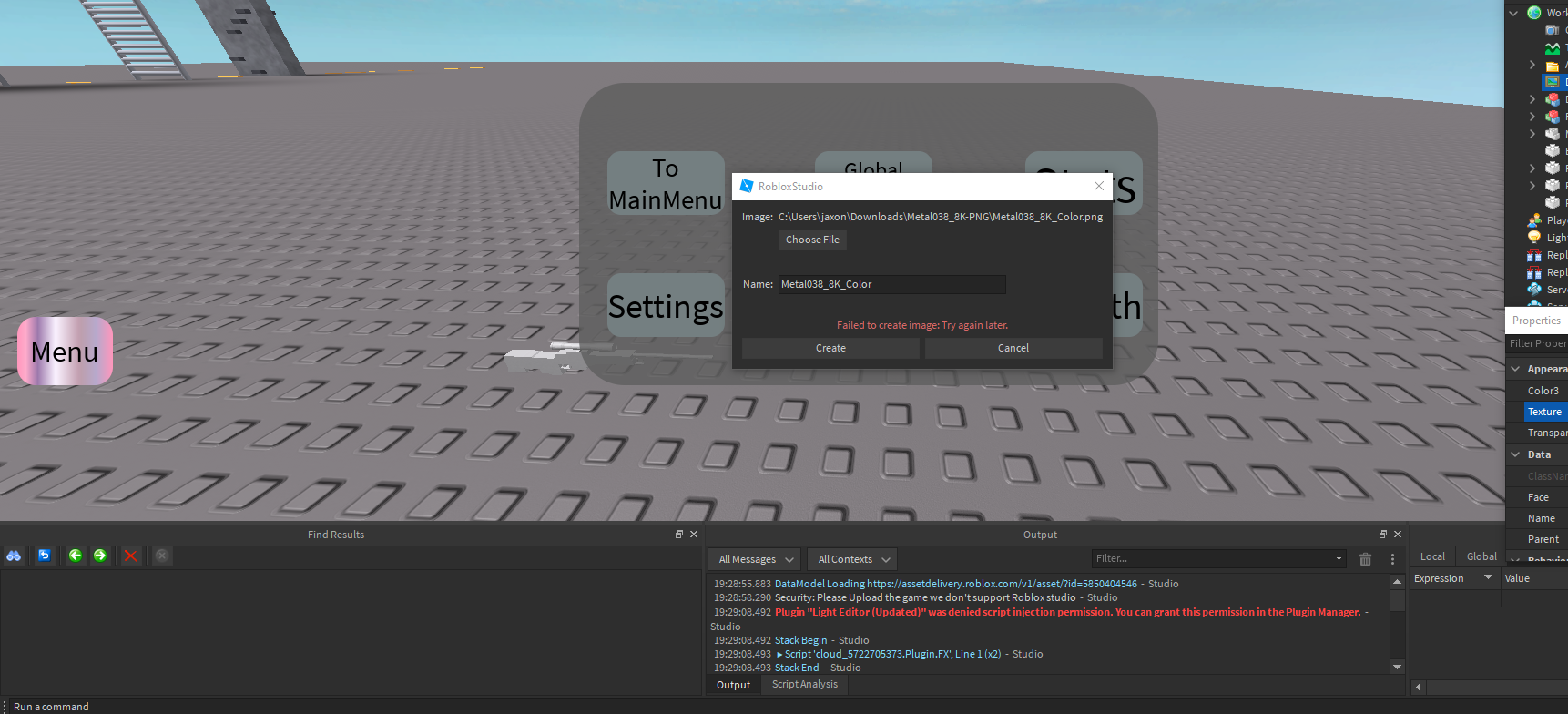Click the red Light Editor plugin error message
This screenshot has height=714, width=1568.
point(1067,612)
